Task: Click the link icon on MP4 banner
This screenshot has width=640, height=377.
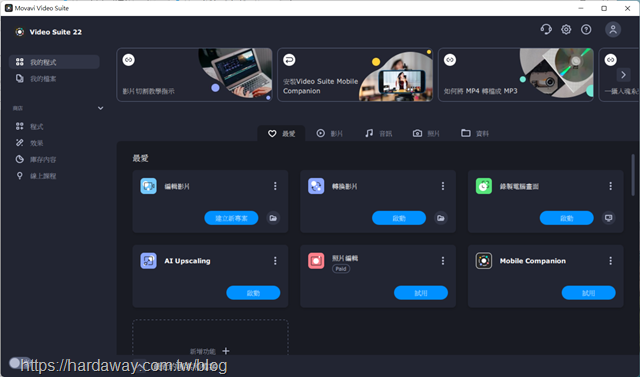Action: (x=450, y=60)
